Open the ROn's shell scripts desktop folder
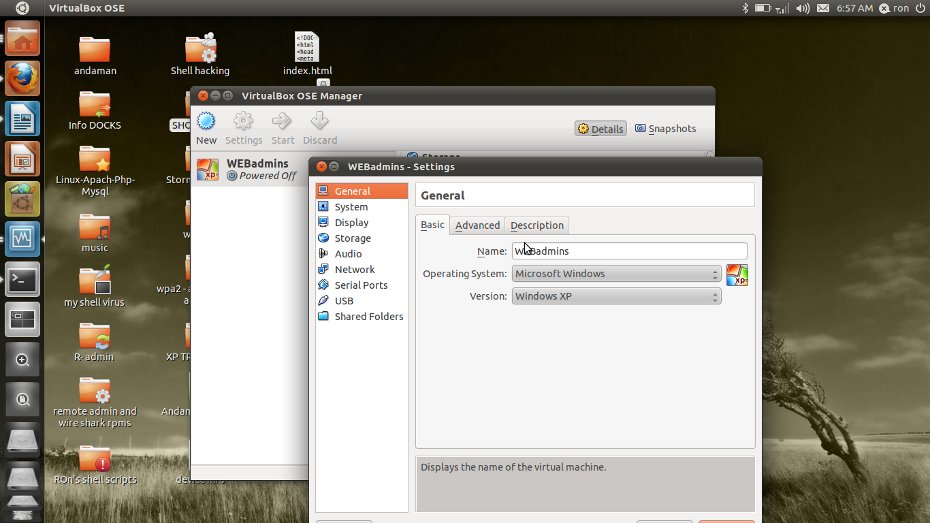 (95, 465)
